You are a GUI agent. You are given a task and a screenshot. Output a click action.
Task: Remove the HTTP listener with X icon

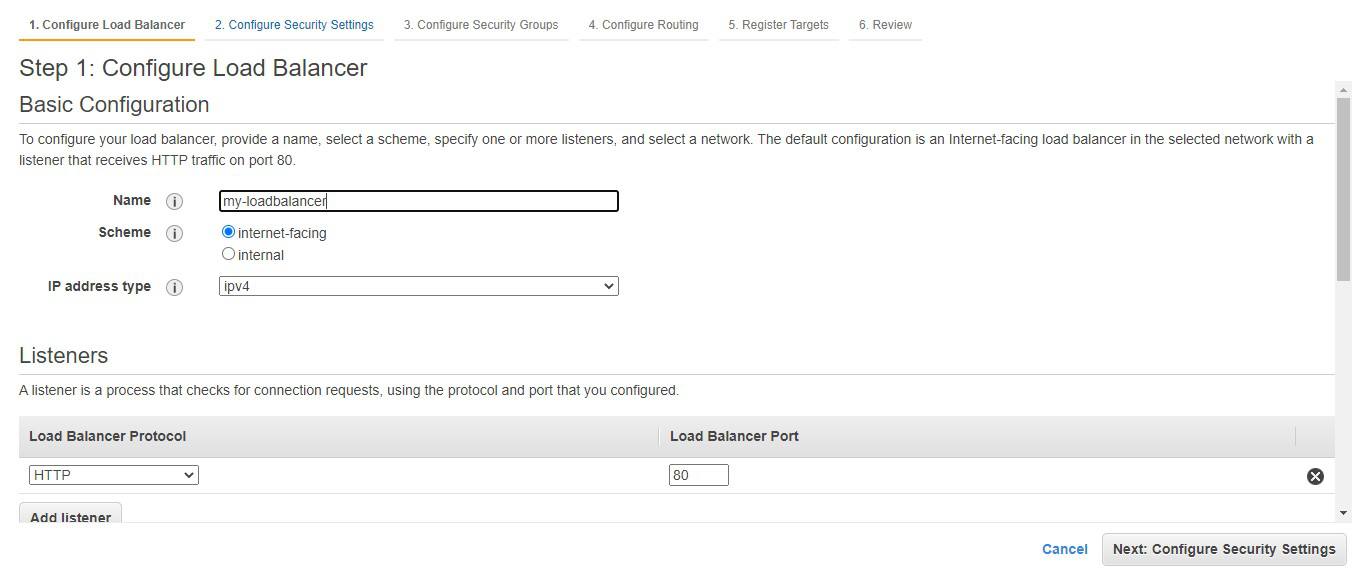tap(1315, 476)
